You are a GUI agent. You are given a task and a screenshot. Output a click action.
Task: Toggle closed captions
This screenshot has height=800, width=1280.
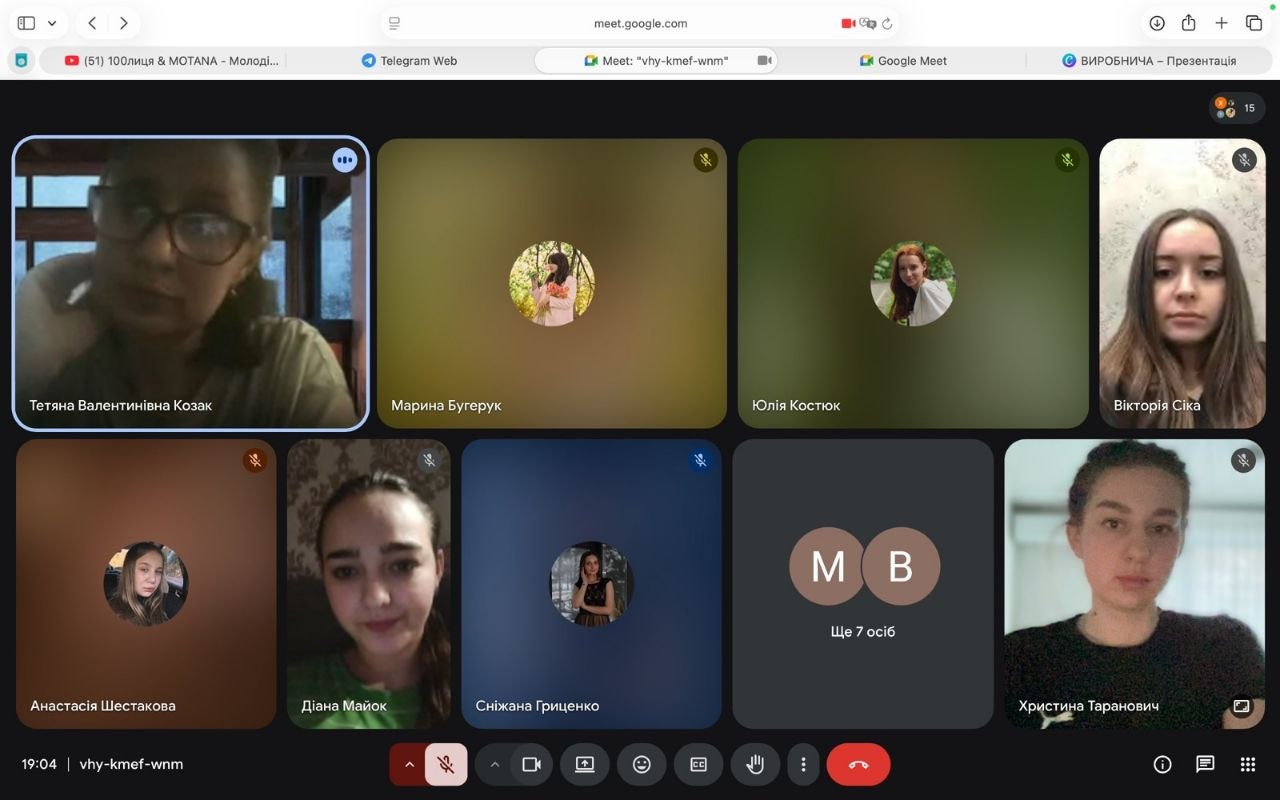(698, 765)
